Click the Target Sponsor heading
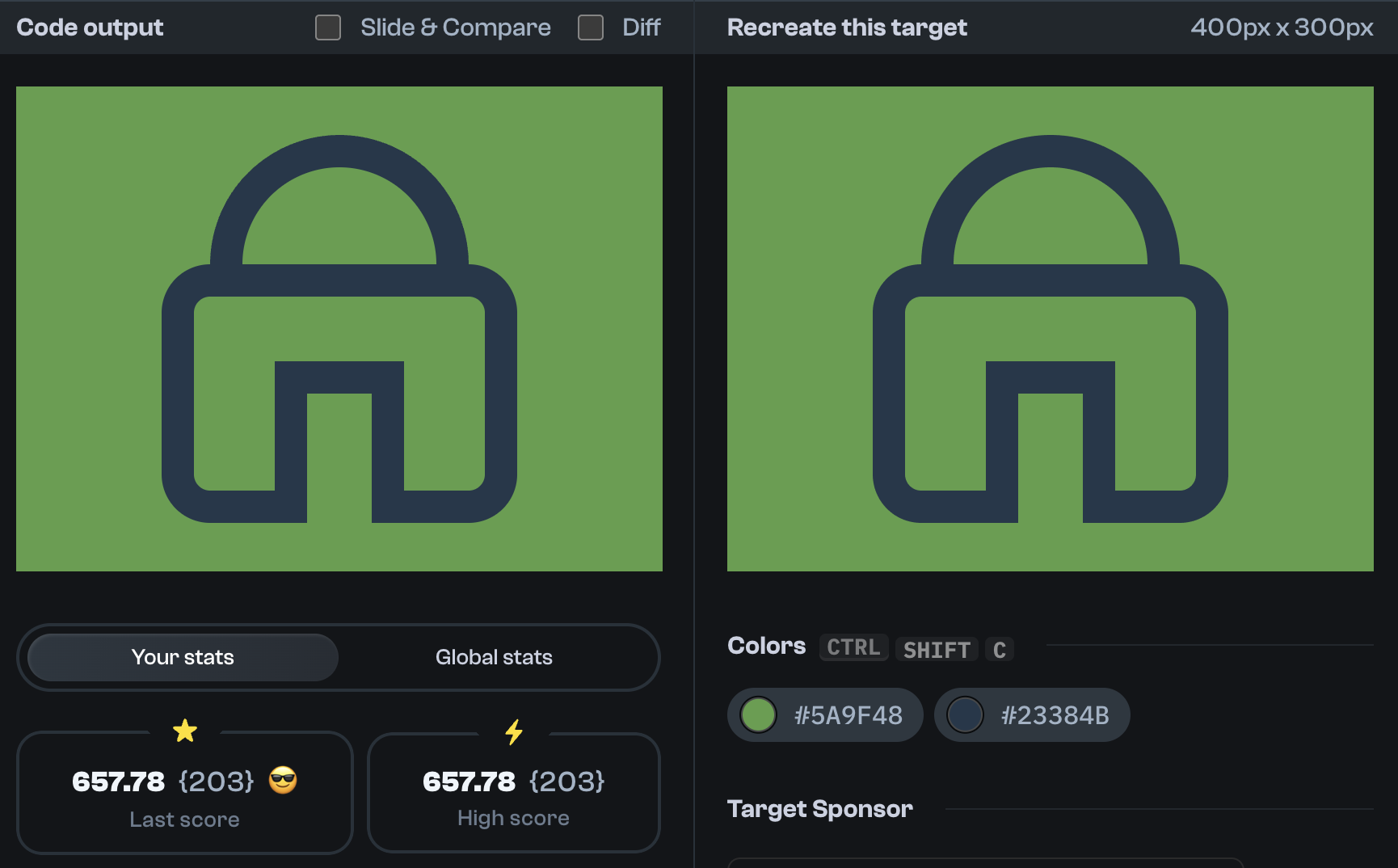 [819, 808]
